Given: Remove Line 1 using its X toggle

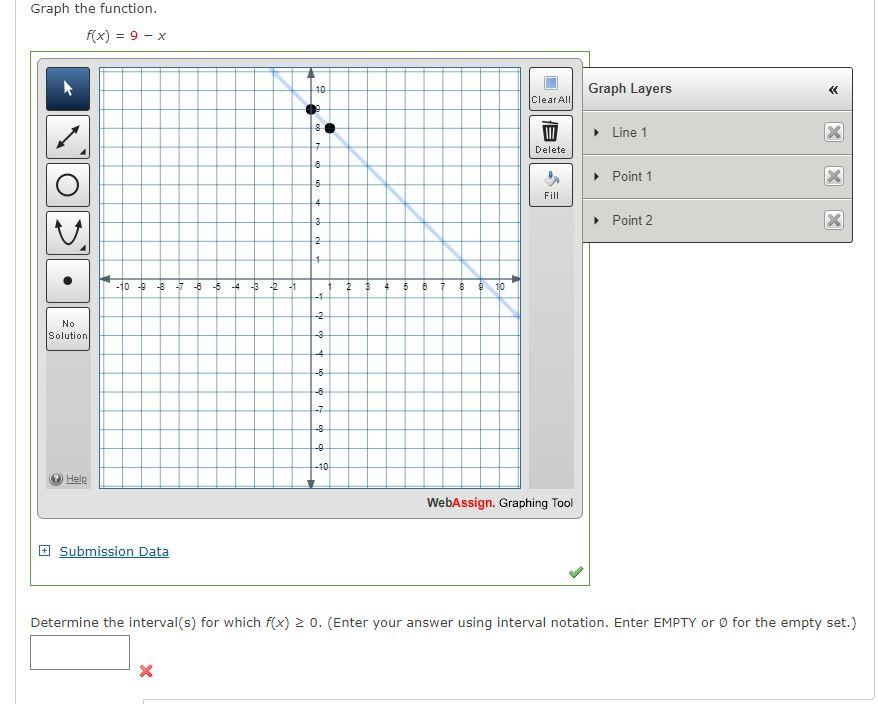Looking at the screenshot, I should click(834, 132).
